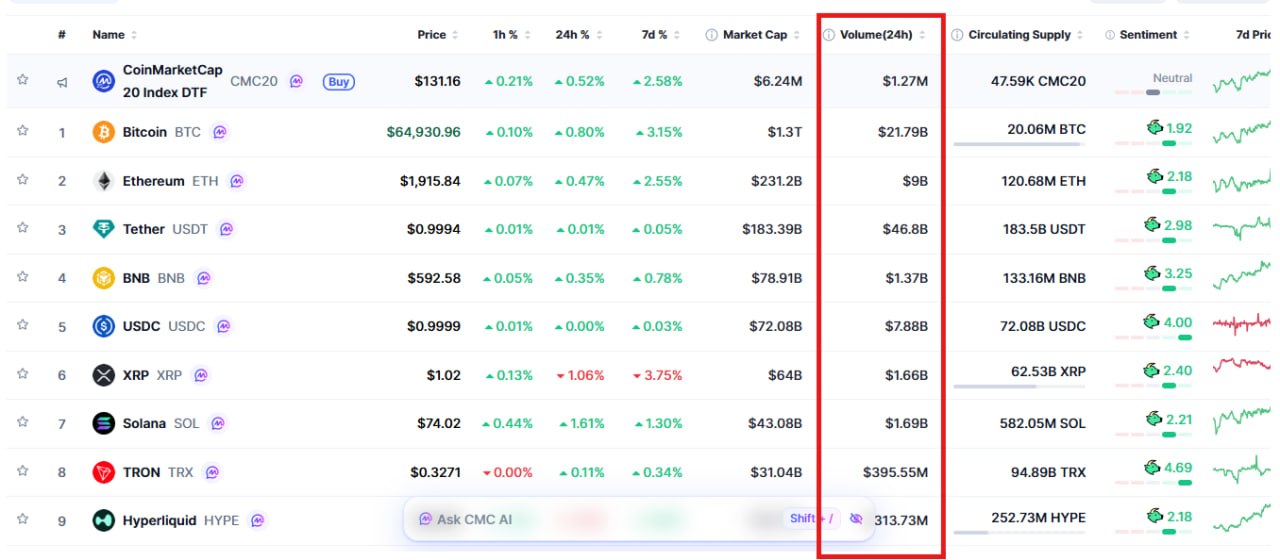Image resolution: width=1280 pixels, height=560 pixels.
Task: Open CMC AI icon next to BTC
Action: [220, 132]
